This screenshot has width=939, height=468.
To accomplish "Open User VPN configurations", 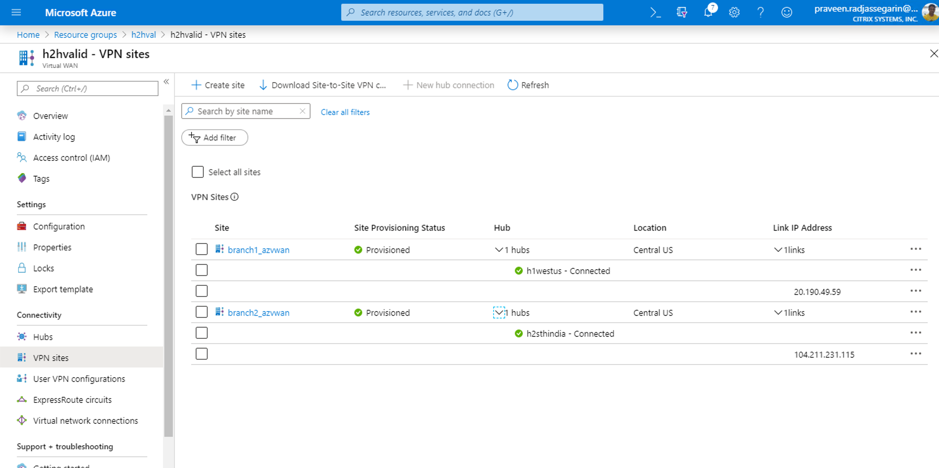I will click(x=81, y=379).
